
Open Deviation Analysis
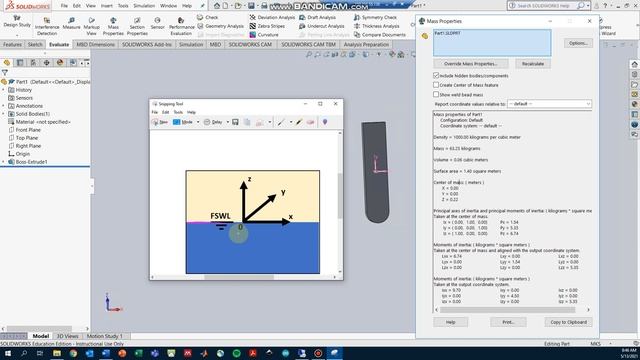coord(272,18)
